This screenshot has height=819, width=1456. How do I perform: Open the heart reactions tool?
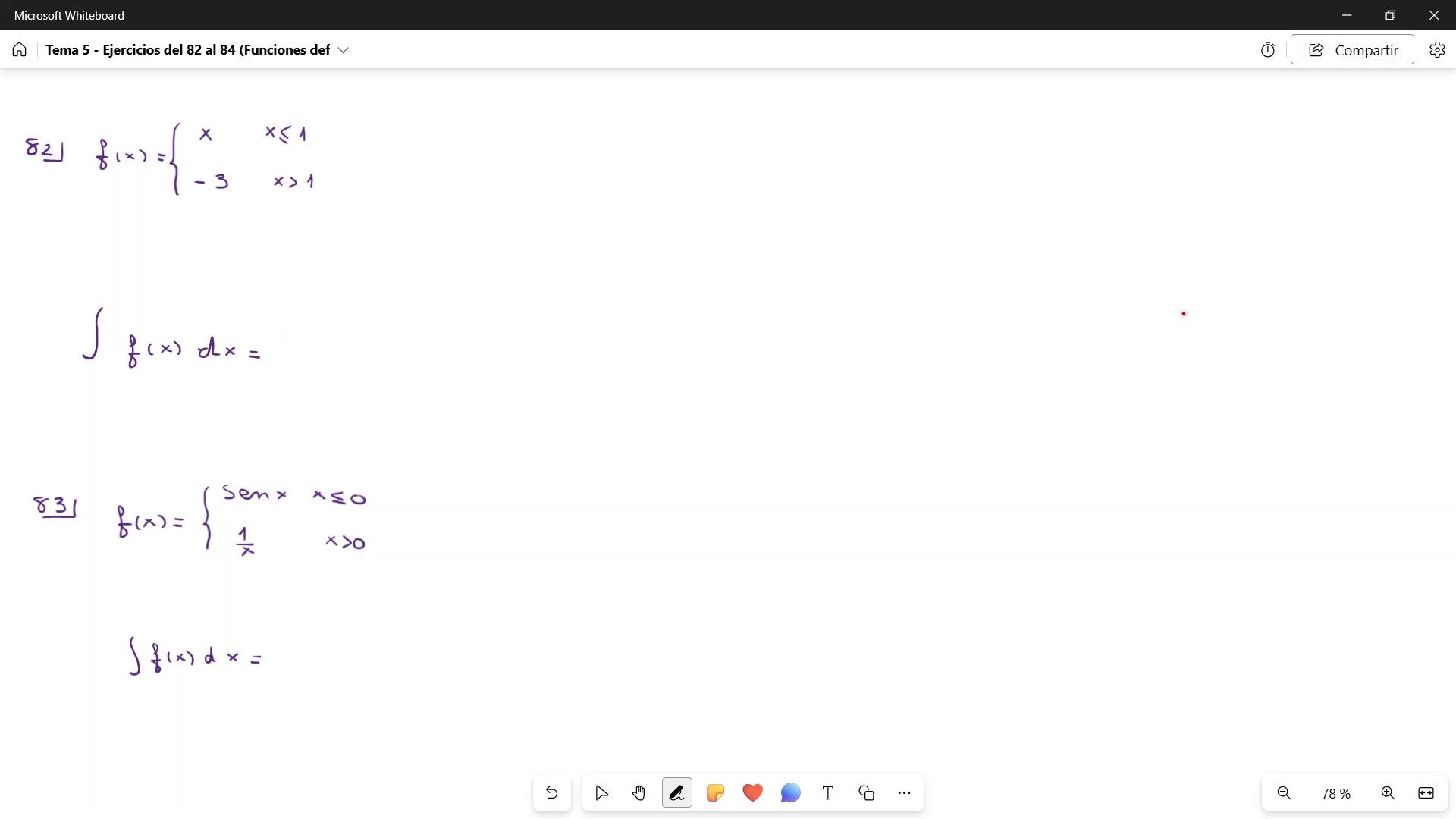752,793
